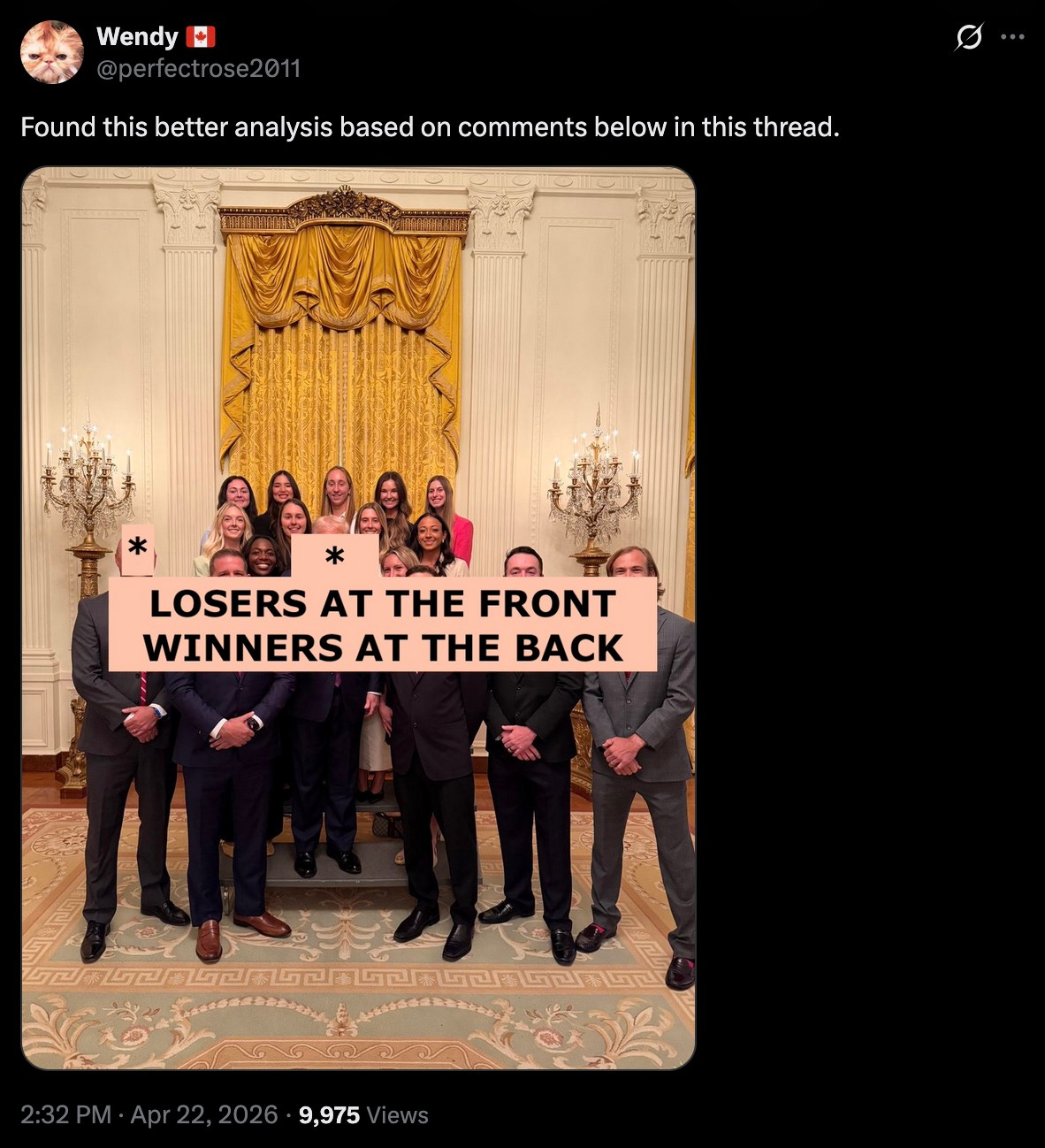Click the Views label

(x=397, y=1114)
